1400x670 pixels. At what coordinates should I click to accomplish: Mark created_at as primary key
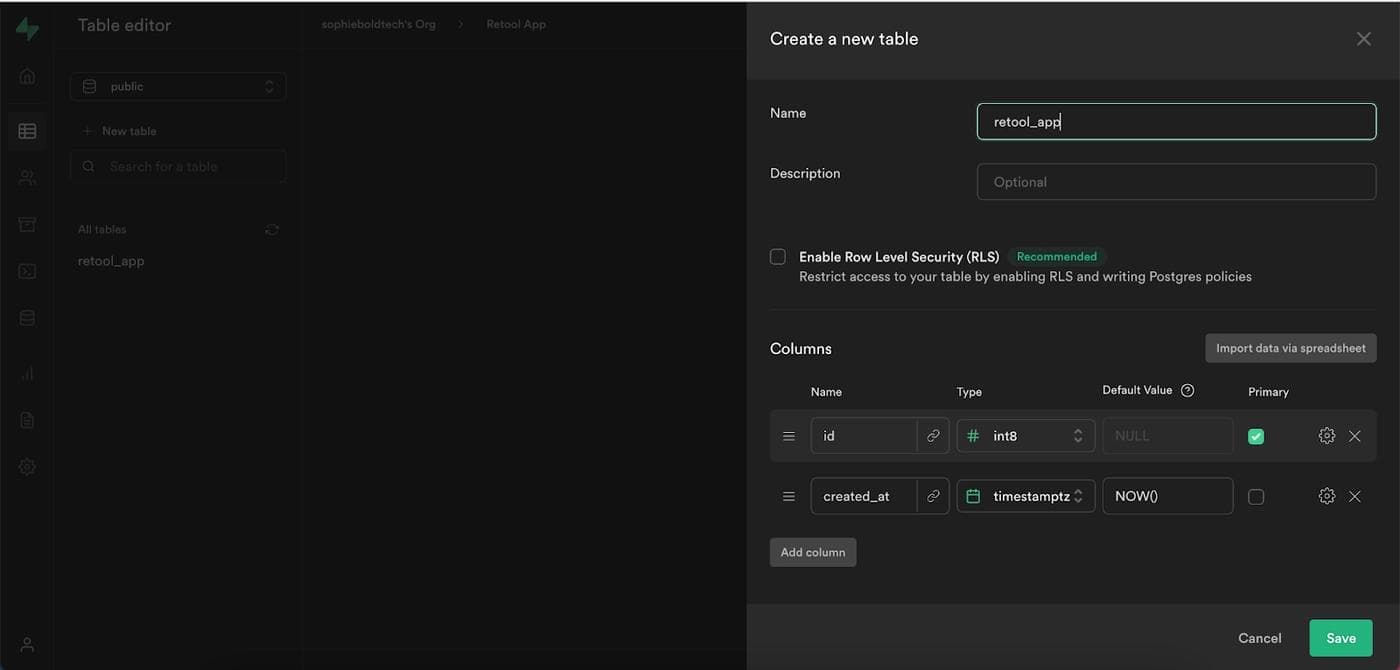pyautogui.click(x=1256, y=496)
